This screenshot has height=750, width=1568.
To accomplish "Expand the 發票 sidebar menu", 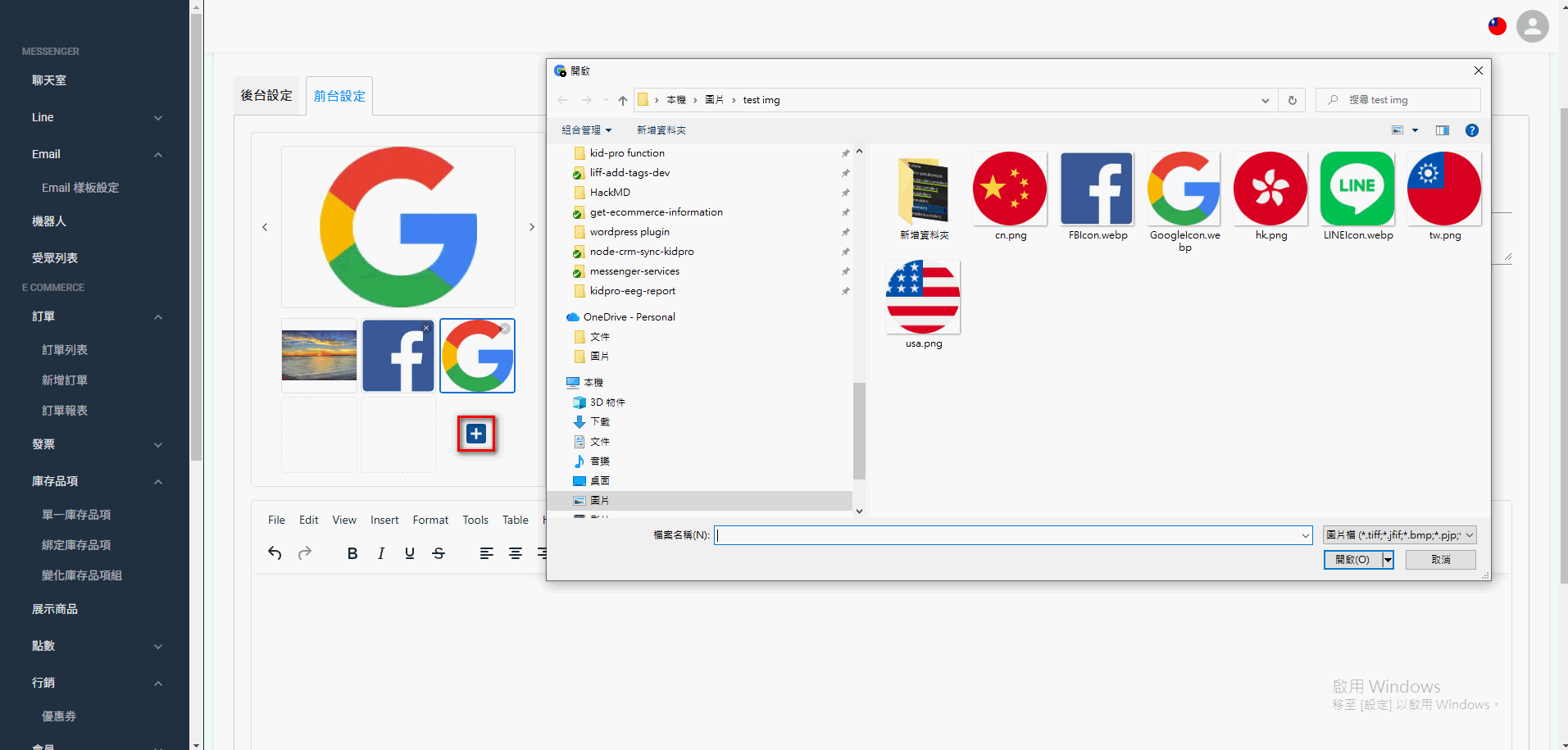I will click(158, 445).
